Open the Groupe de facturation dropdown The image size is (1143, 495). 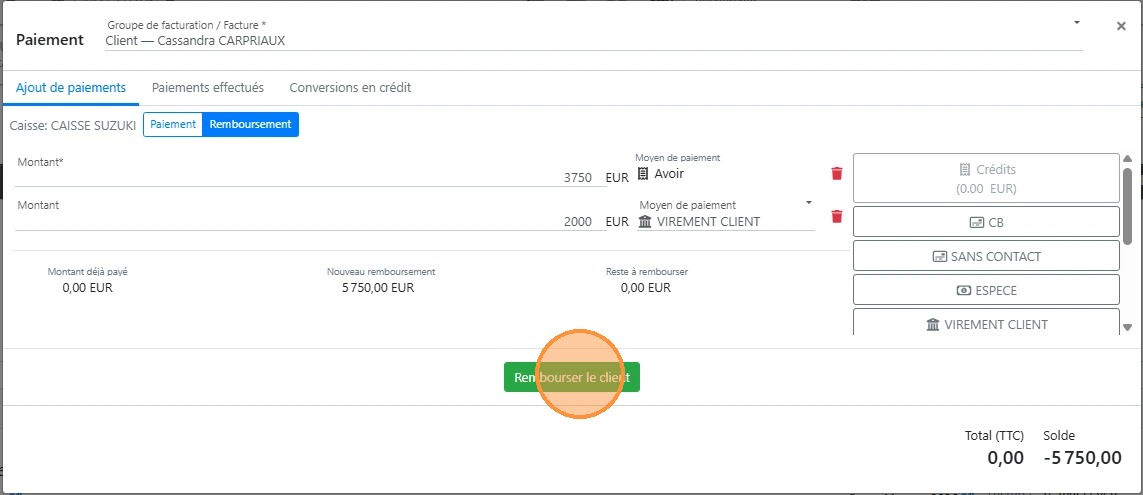pos(1077,22)
